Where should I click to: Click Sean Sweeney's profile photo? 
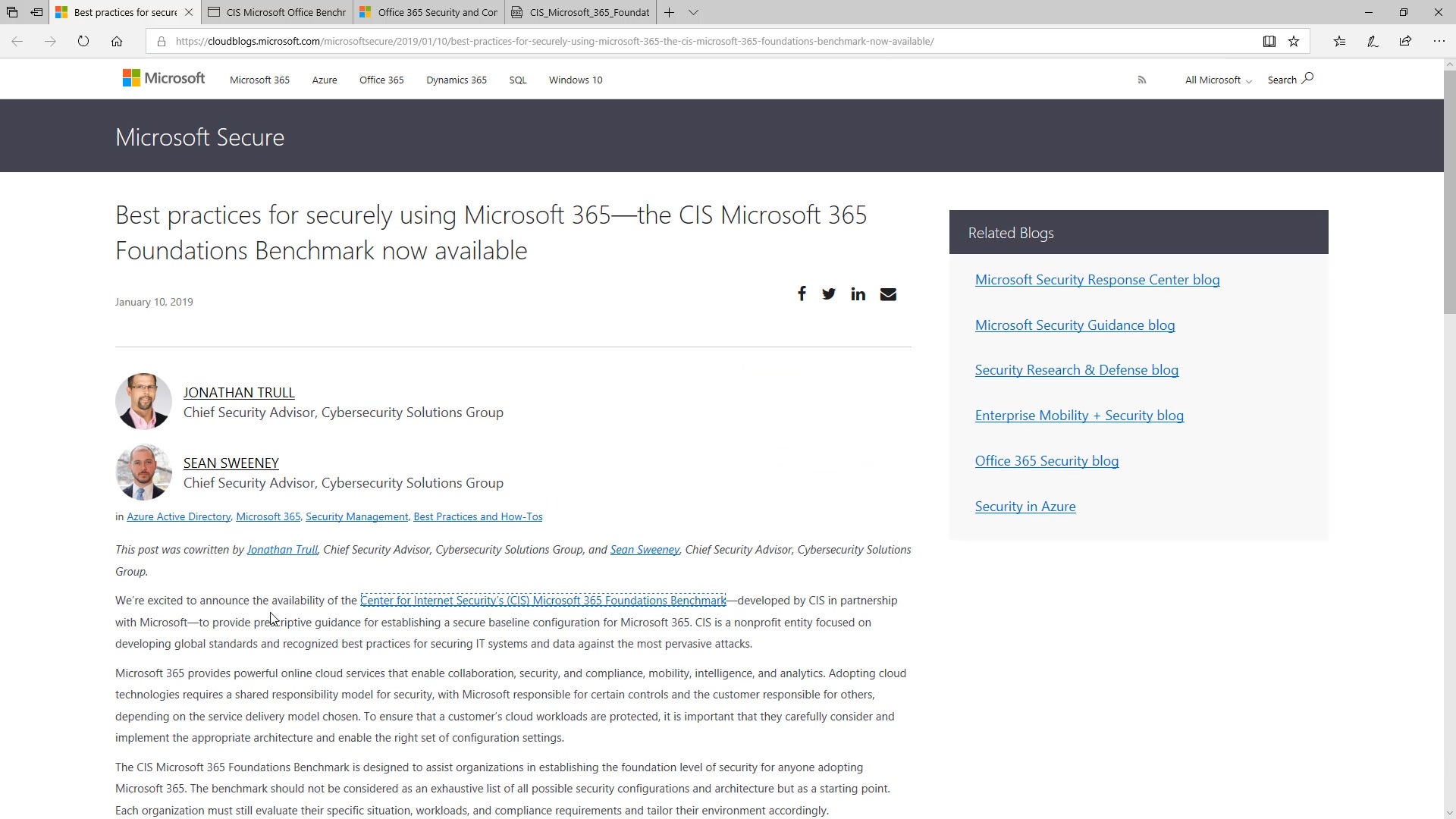143,472
